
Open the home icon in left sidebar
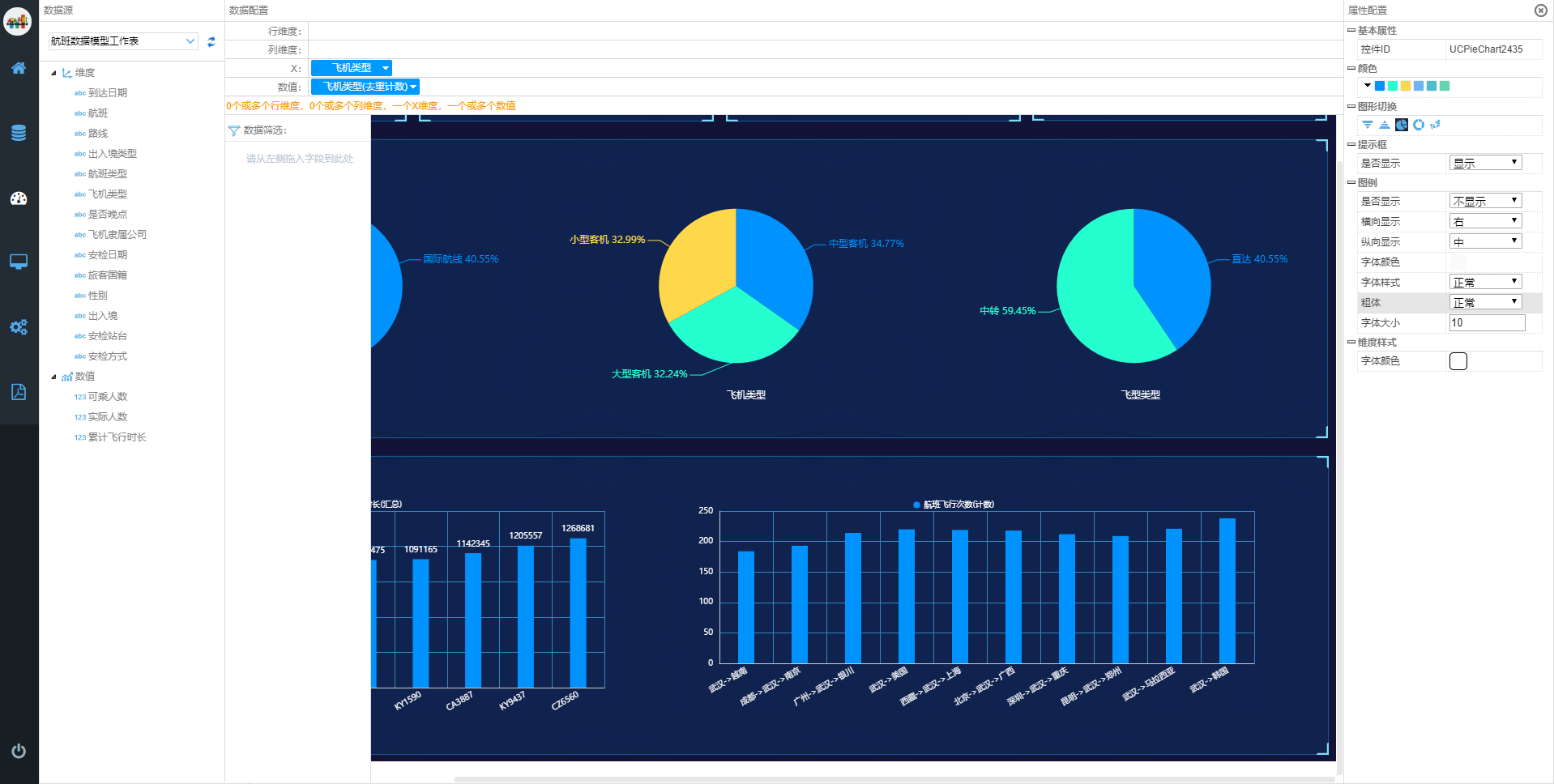tap(19, 68)
